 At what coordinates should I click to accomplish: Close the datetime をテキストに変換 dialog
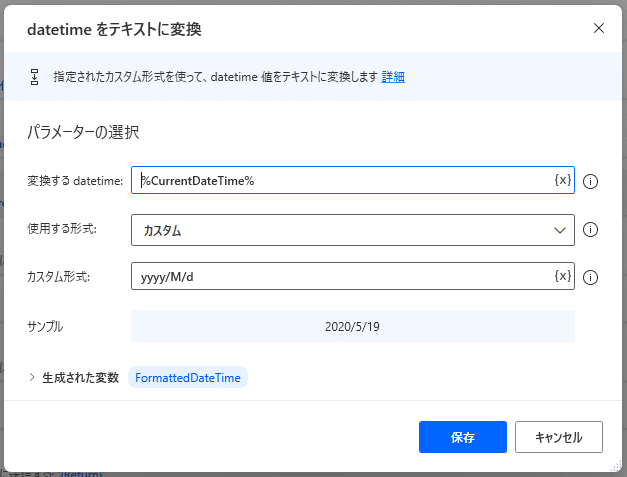599,28
